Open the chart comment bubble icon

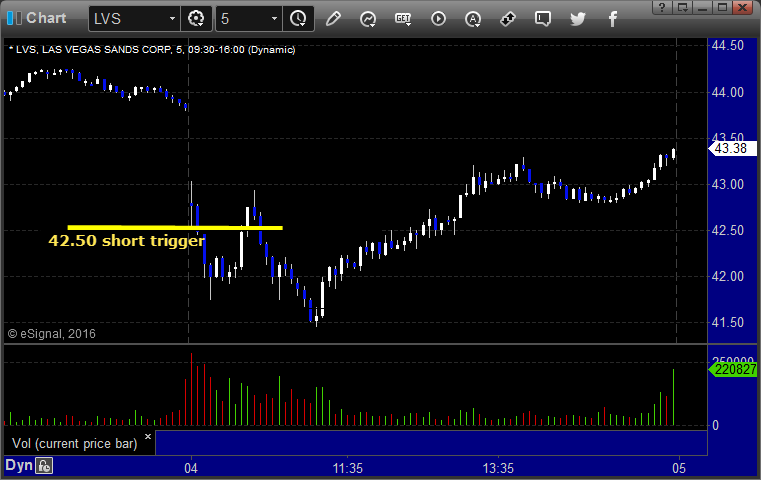tap(543, 19)
